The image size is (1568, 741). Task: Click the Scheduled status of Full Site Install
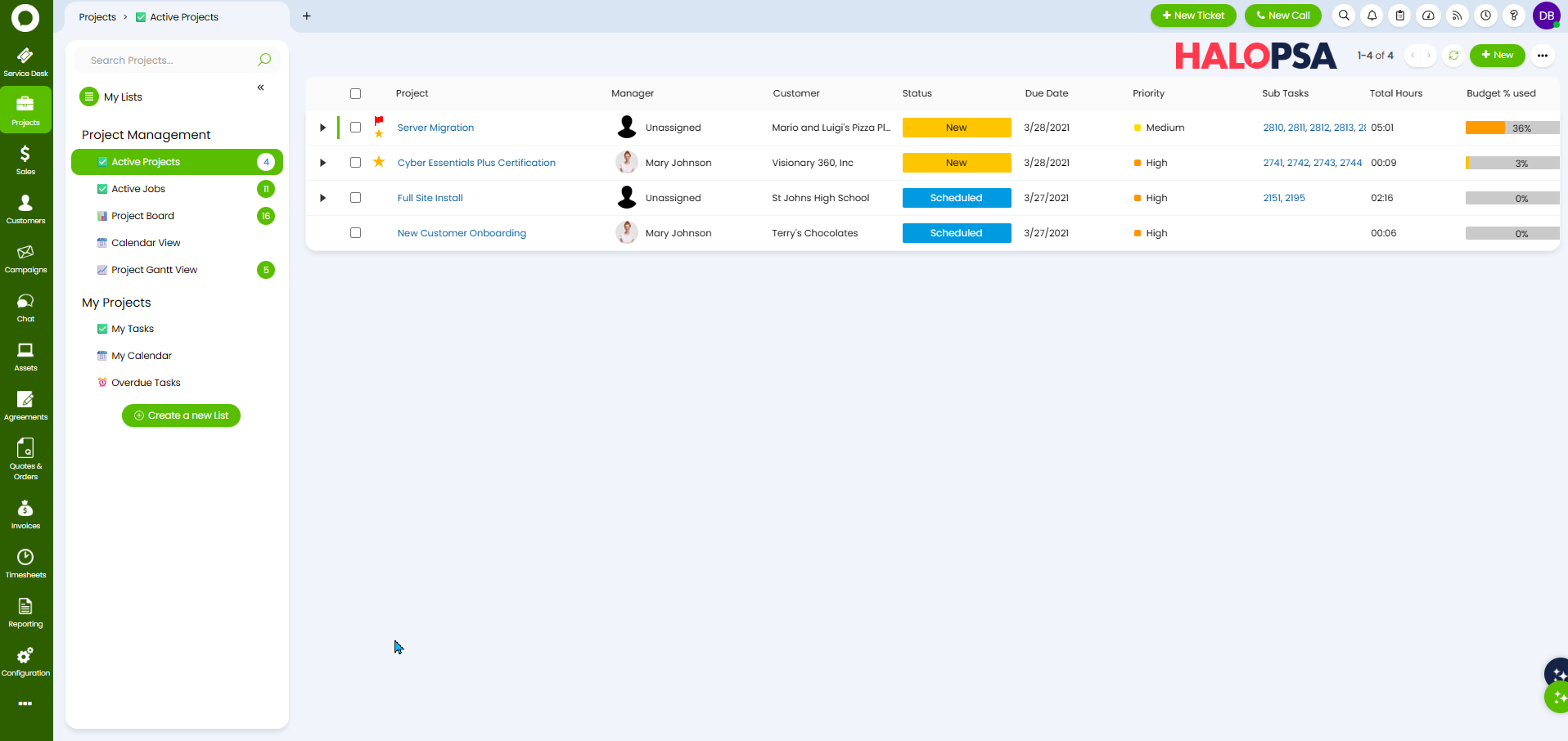pyautogui.click(x=957, y=198)
